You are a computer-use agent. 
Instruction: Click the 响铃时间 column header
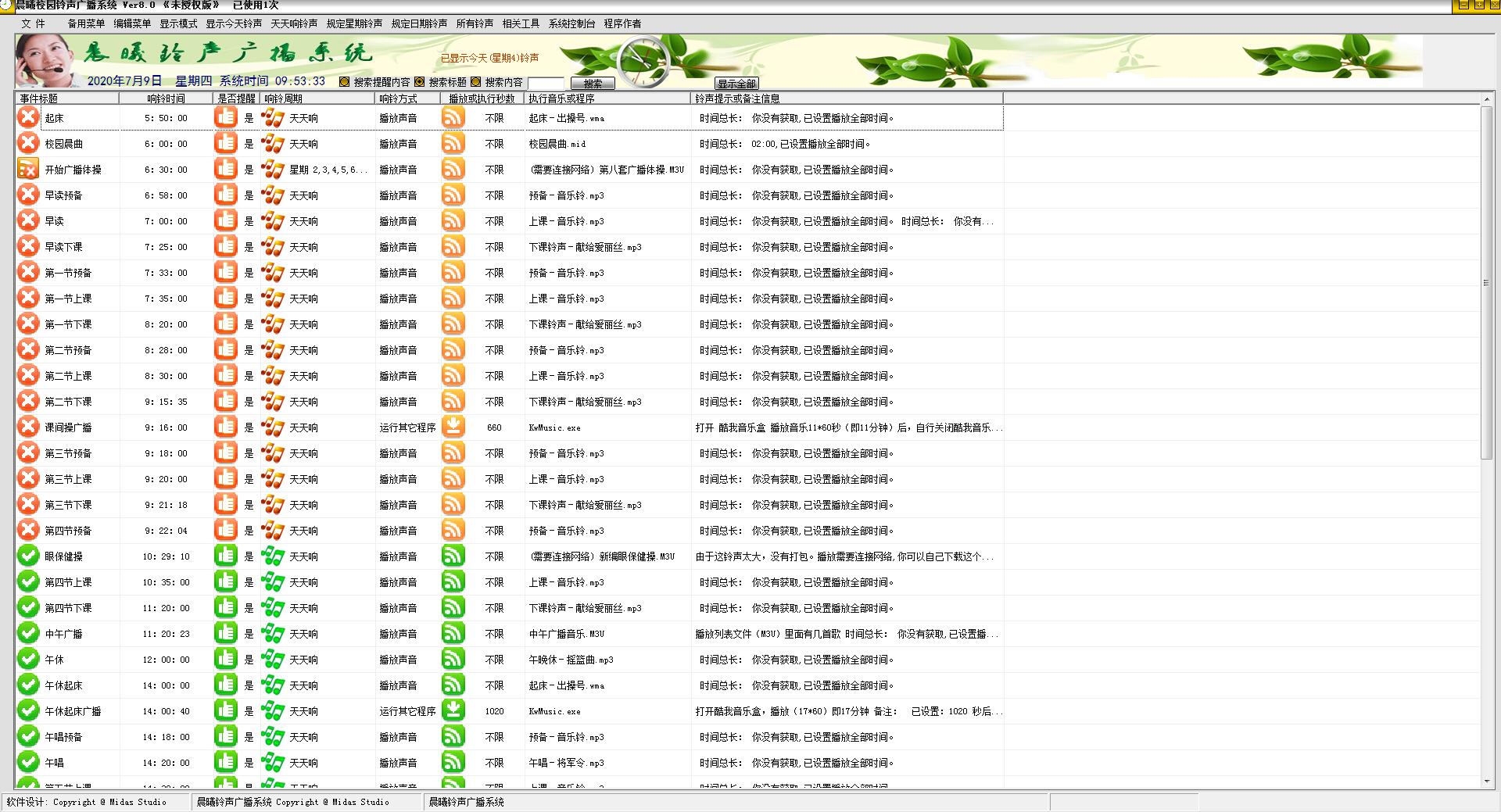166,98
